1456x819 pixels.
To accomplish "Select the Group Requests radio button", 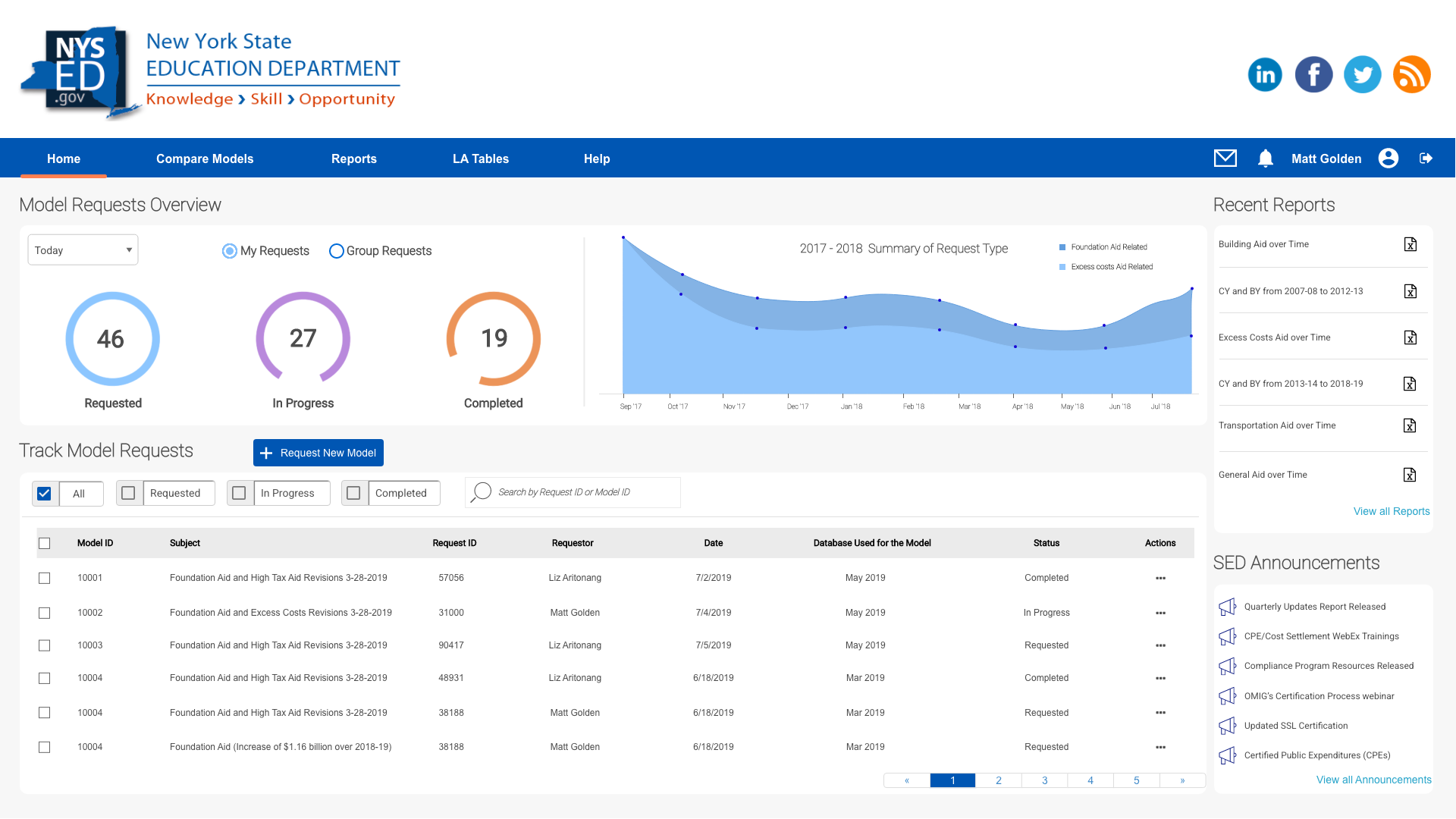I will pyautogui.click(x=336, y=251).
